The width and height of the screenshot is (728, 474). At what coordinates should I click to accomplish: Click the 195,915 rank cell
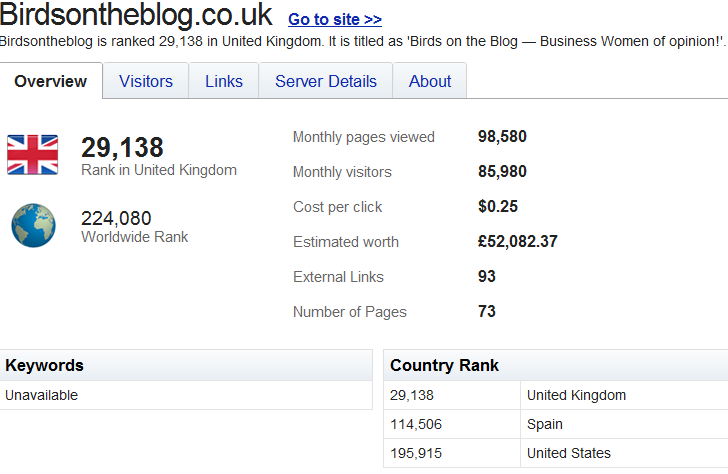452,453
